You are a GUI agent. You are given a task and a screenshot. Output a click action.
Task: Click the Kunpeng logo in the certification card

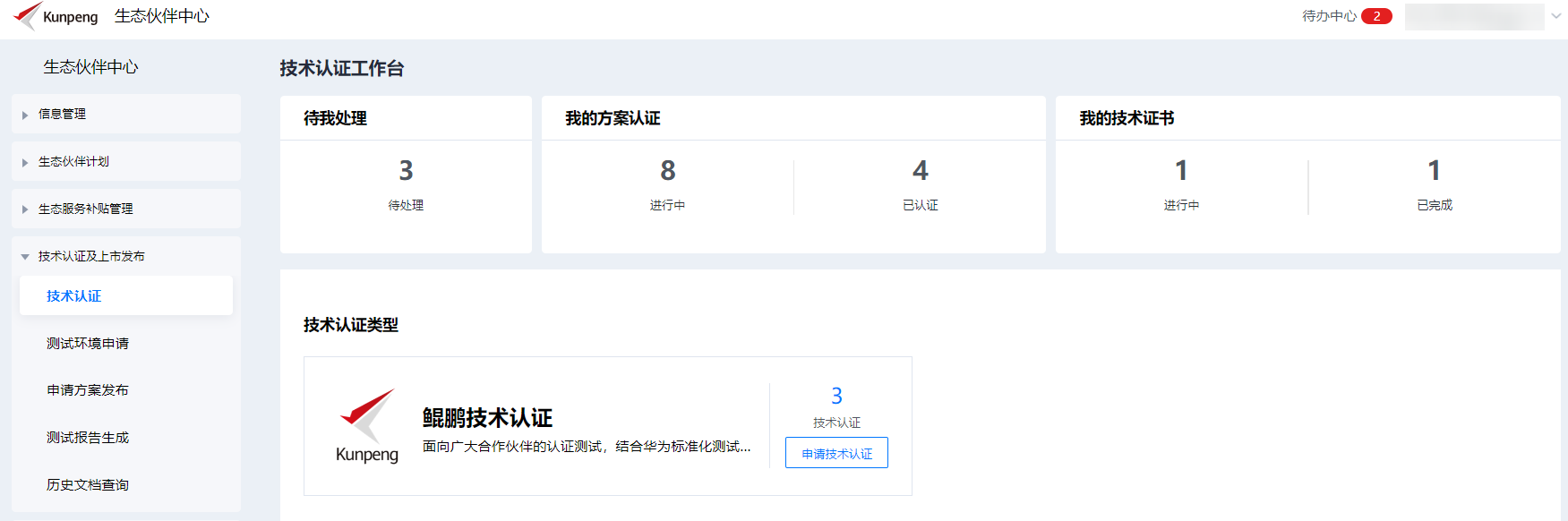tap(367, 426)
